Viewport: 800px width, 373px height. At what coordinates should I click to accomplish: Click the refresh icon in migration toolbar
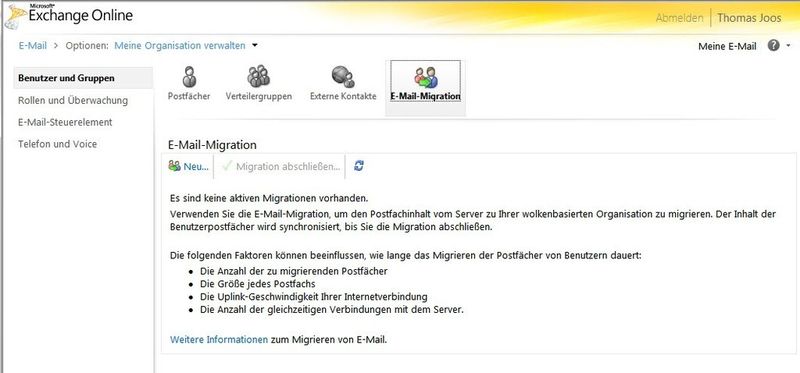[x=359, y=166]
